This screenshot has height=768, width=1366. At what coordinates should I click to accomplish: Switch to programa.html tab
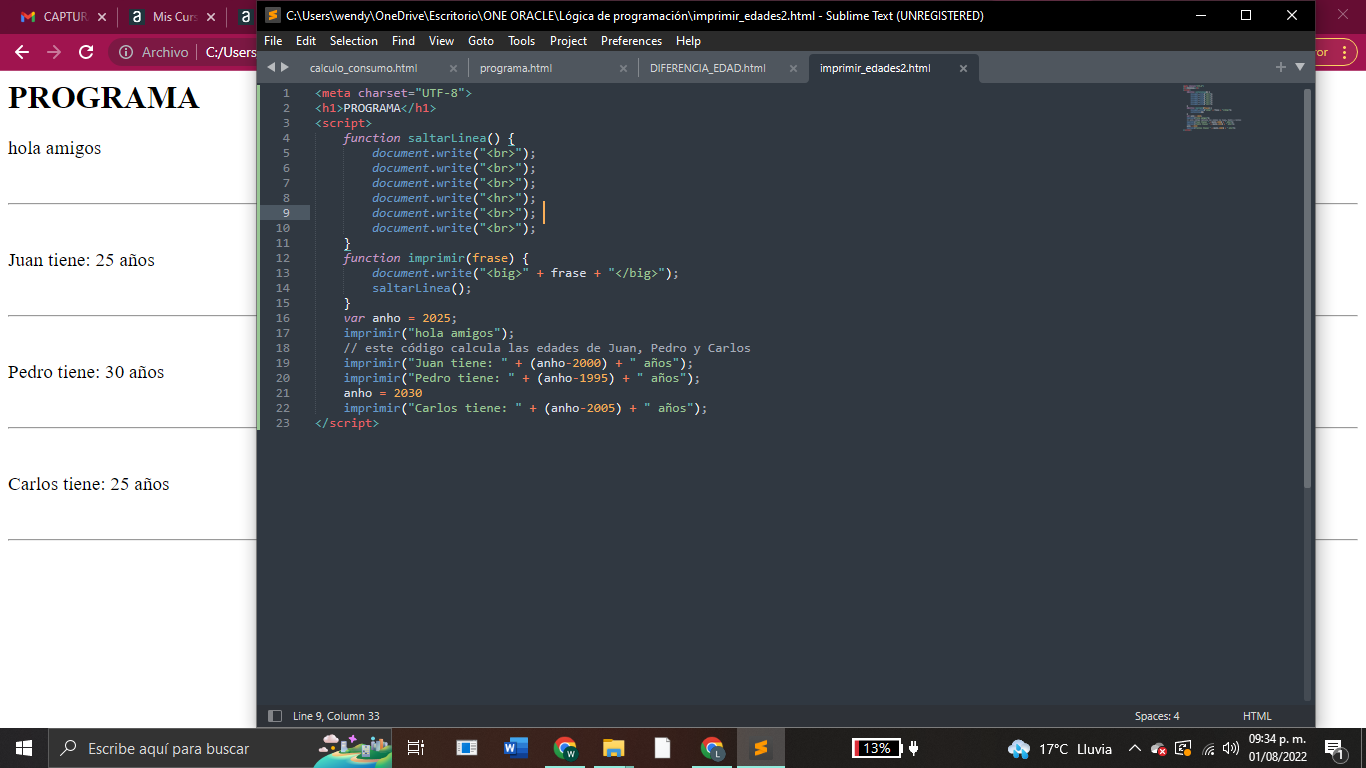click(516, 68)
